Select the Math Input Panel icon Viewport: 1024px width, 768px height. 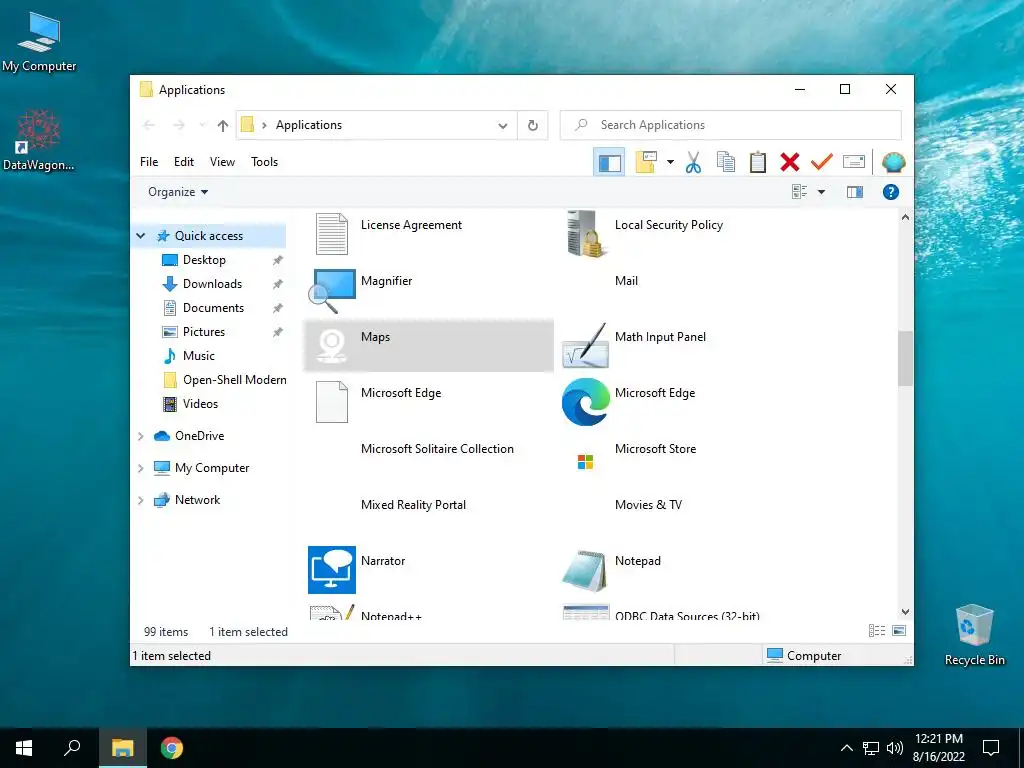pos(585,345)
